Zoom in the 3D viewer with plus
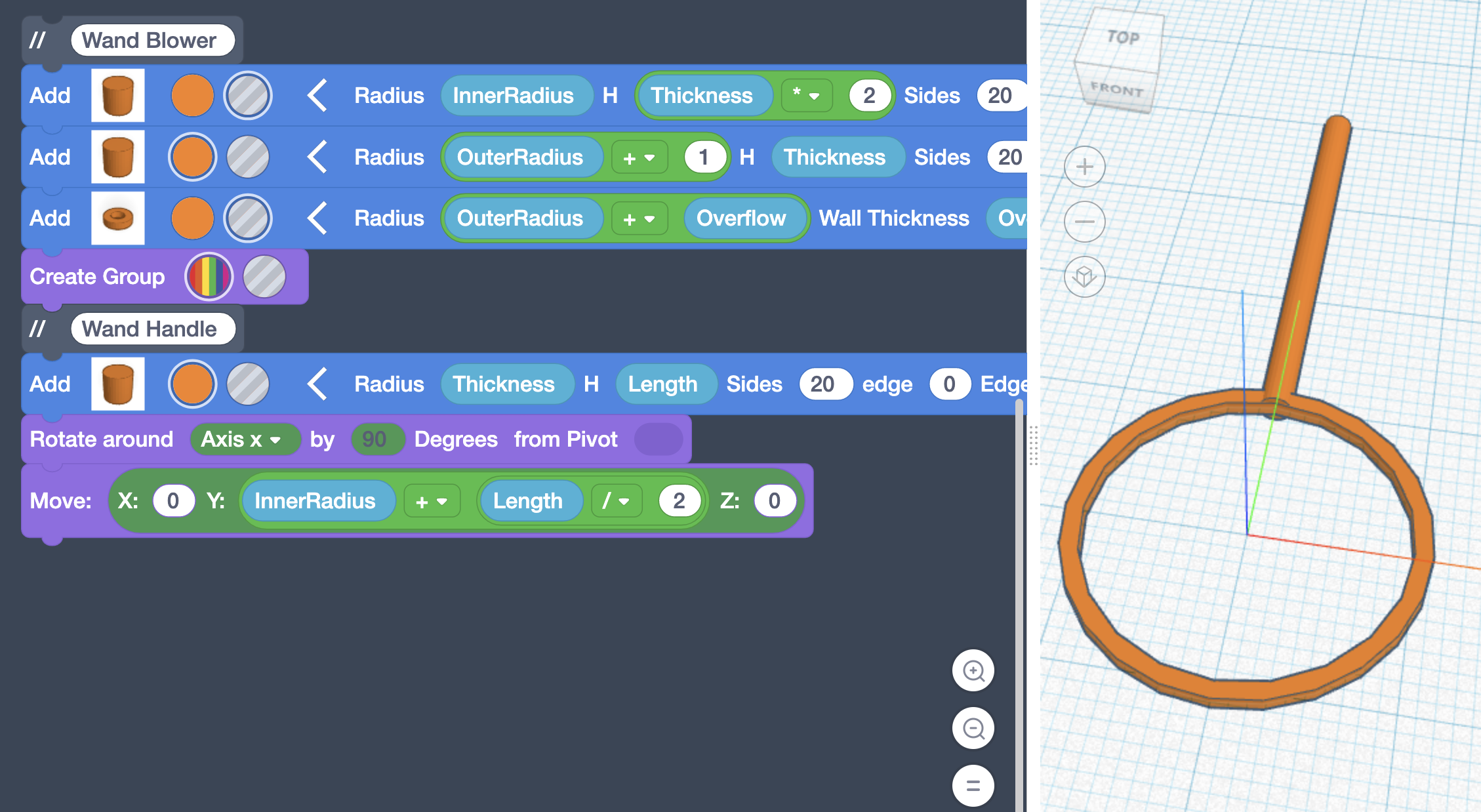 pos(1084,167)
